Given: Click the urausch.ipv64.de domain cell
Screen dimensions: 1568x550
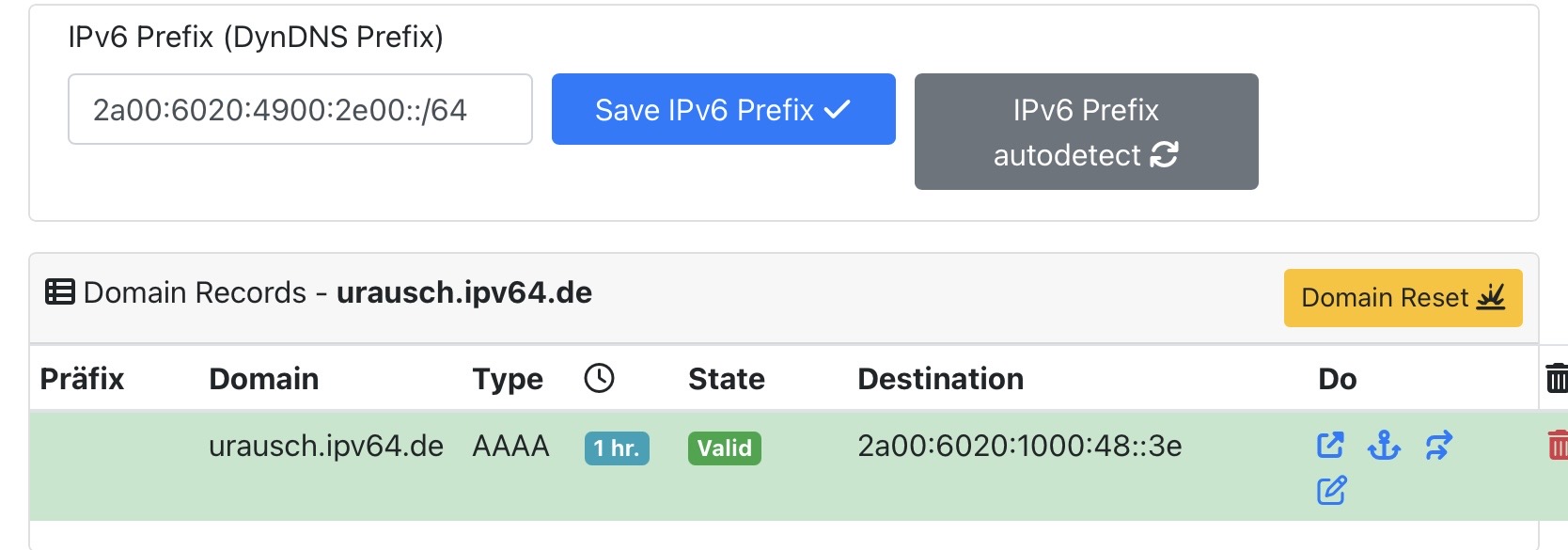Looking at the screenshot, I should click(x=325, y=446).
